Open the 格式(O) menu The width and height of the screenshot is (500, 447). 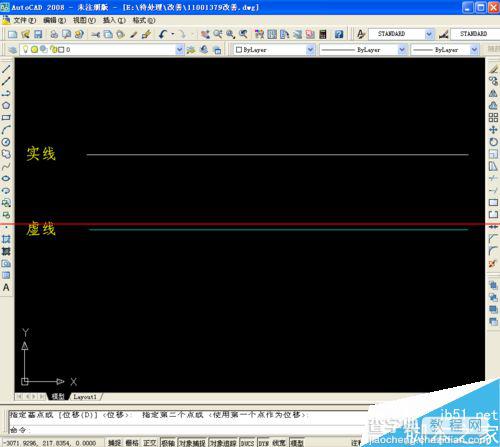click(144, 21)
